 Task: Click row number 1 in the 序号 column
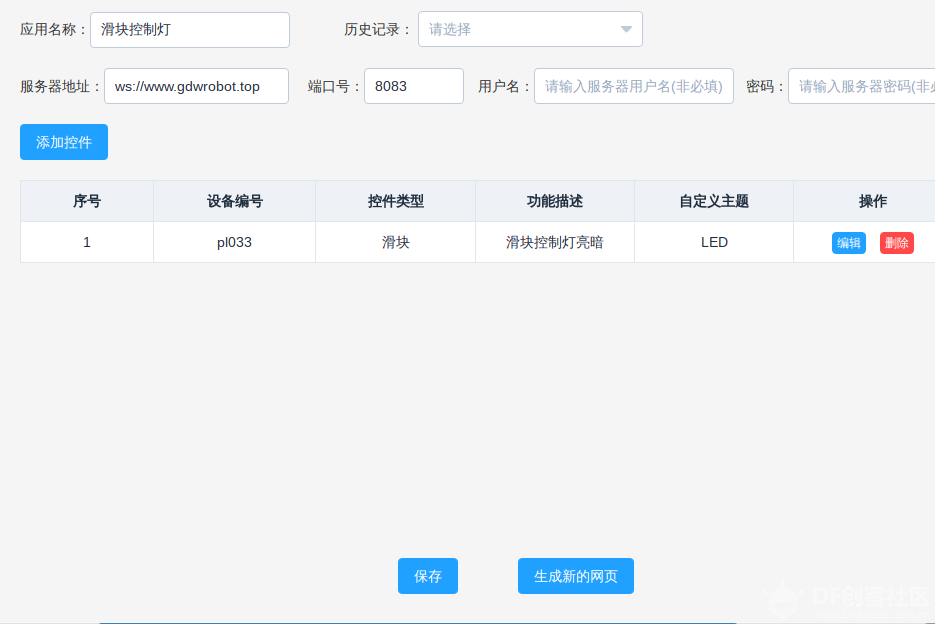click(x=86, y=242)
